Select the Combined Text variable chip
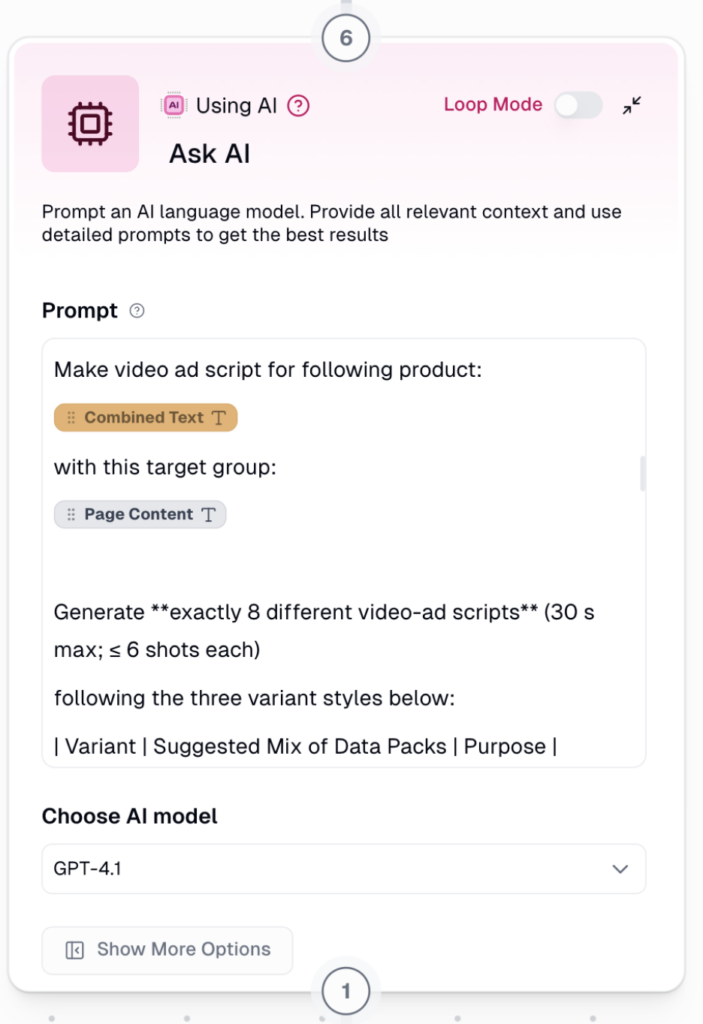 [x=145, y=418]
